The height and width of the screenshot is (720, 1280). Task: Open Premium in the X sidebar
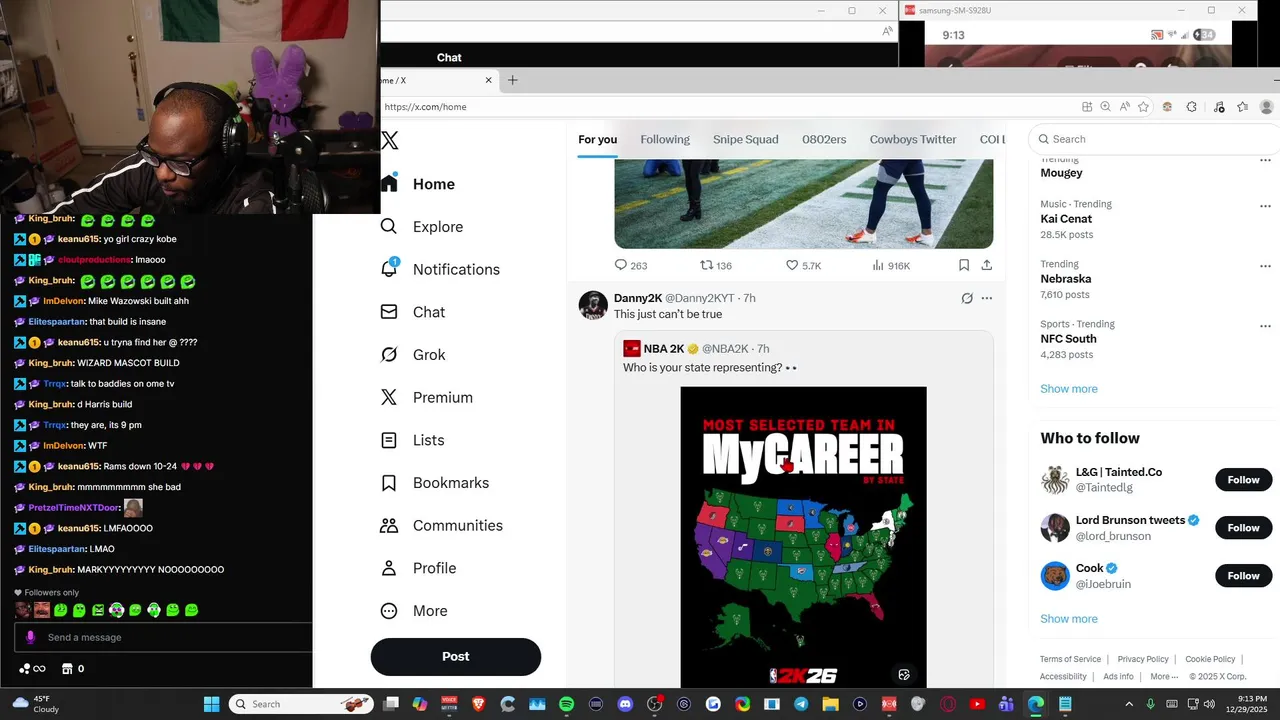click(427, 397)
